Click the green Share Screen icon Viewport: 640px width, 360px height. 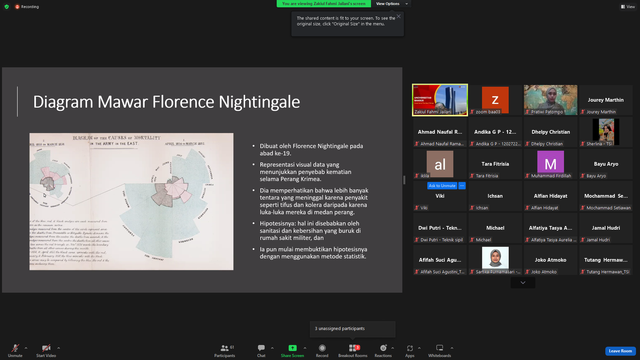[x=293, y=348]
